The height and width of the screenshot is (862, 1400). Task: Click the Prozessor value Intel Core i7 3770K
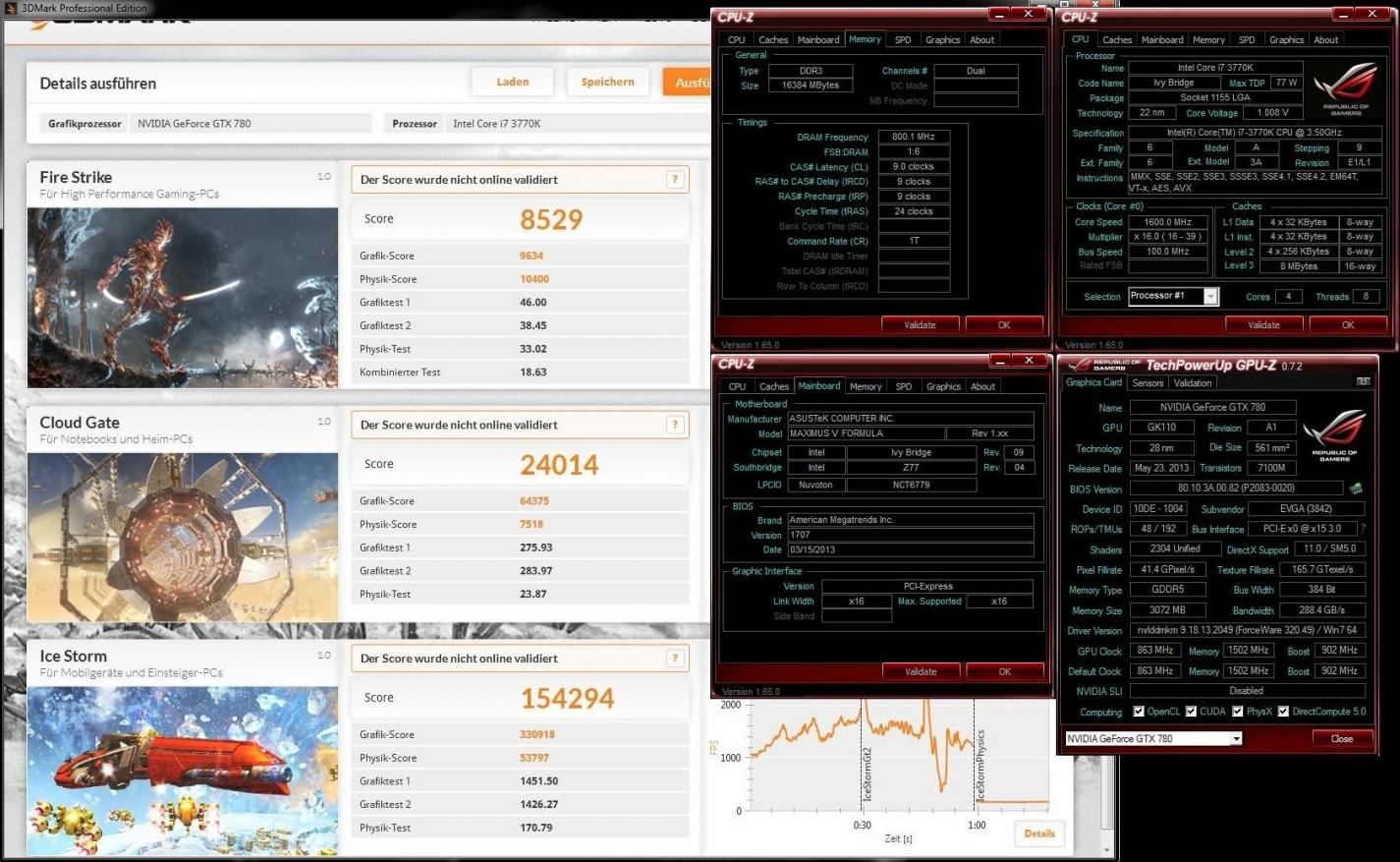click(x=496, y=124)
